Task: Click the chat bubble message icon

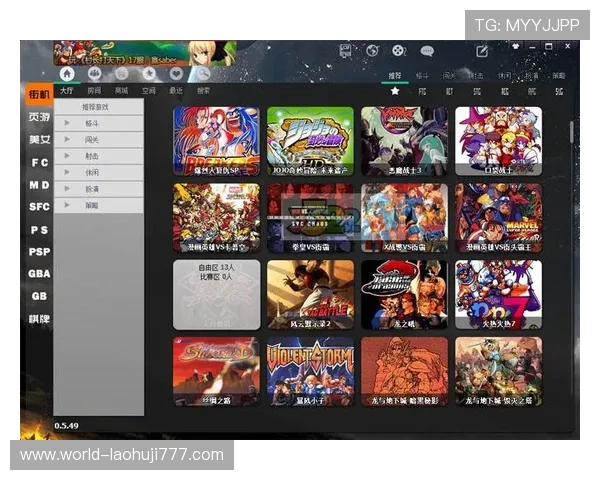Action: pyautogui.click(x=427, y=50)
